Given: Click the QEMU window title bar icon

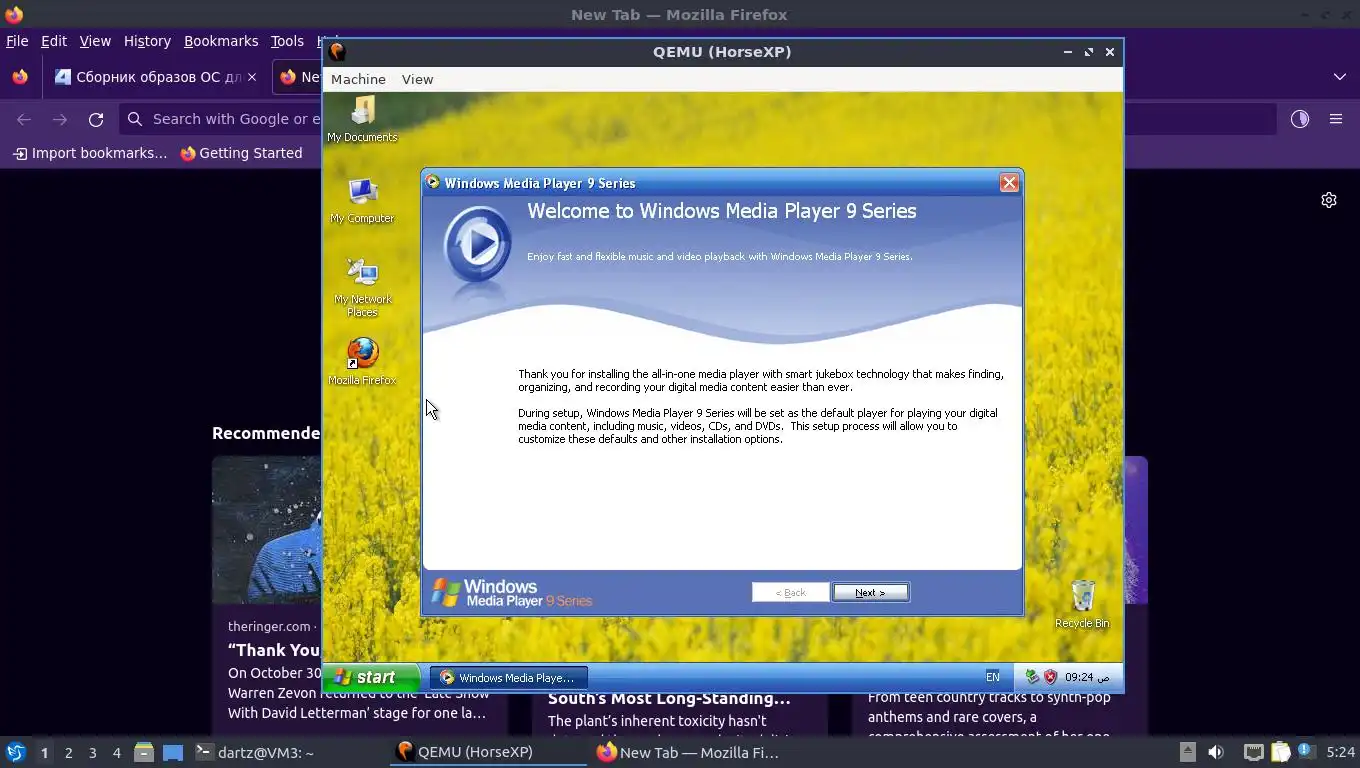Looking at the screenshot, I should click(x=338, y=52).
